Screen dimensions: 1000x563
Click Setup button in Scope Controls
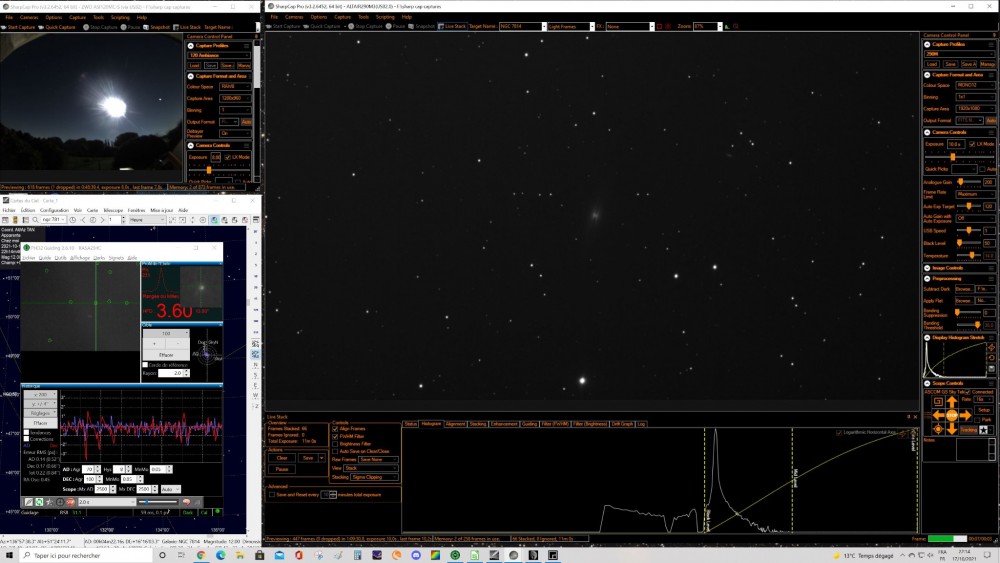pos(984,410)
